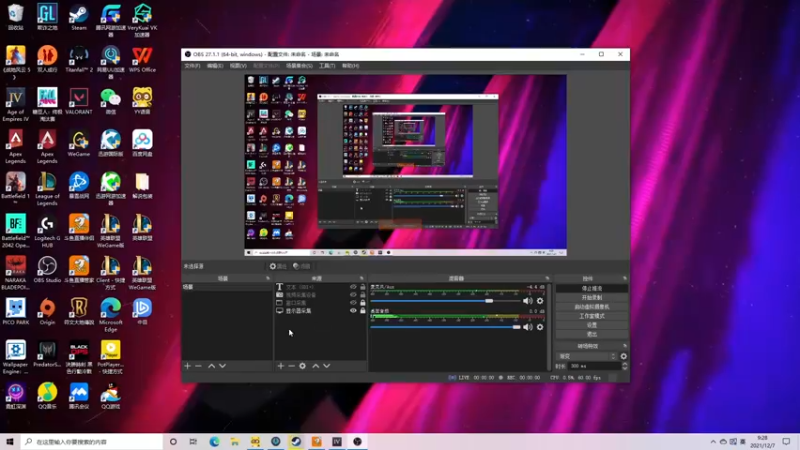The height and width of the screenshot is (450, 800).
Task: Move the selected source up
Action: pos(316,366)
